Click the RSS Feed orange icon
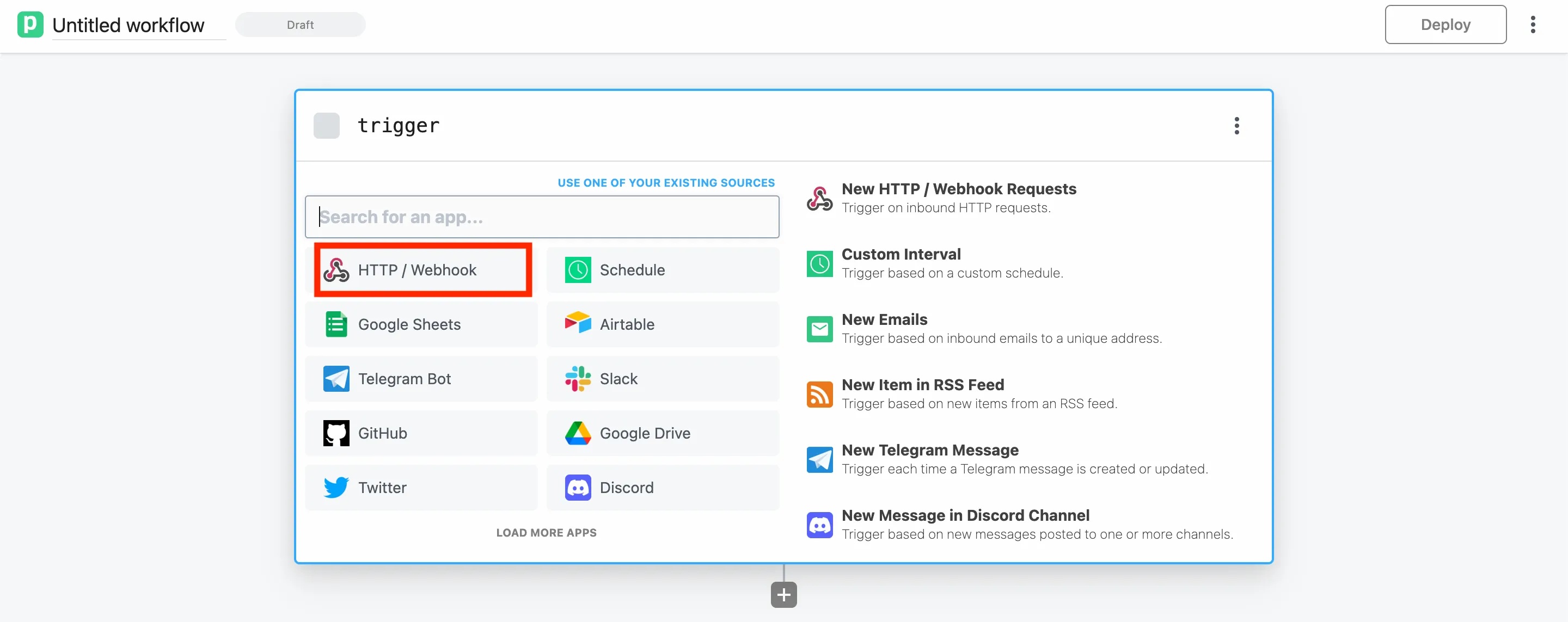This screenshot has width=1568, height=622. [x=819, y=395]
